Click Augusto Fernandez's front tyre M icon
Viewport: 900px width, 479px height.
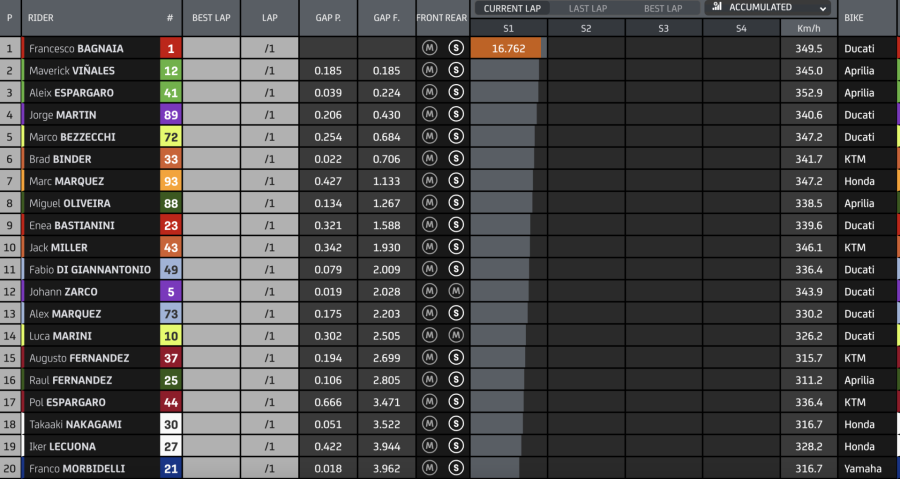pos(429,357)
